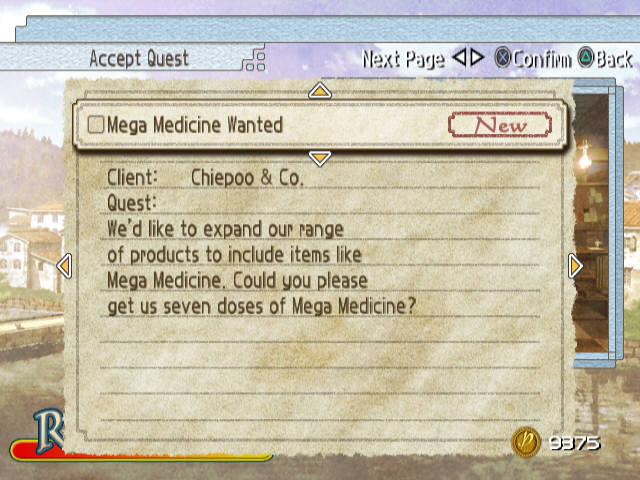Click the Client Chiepoo & Co. line
The image size is (640, 480).
coord(205,178)
